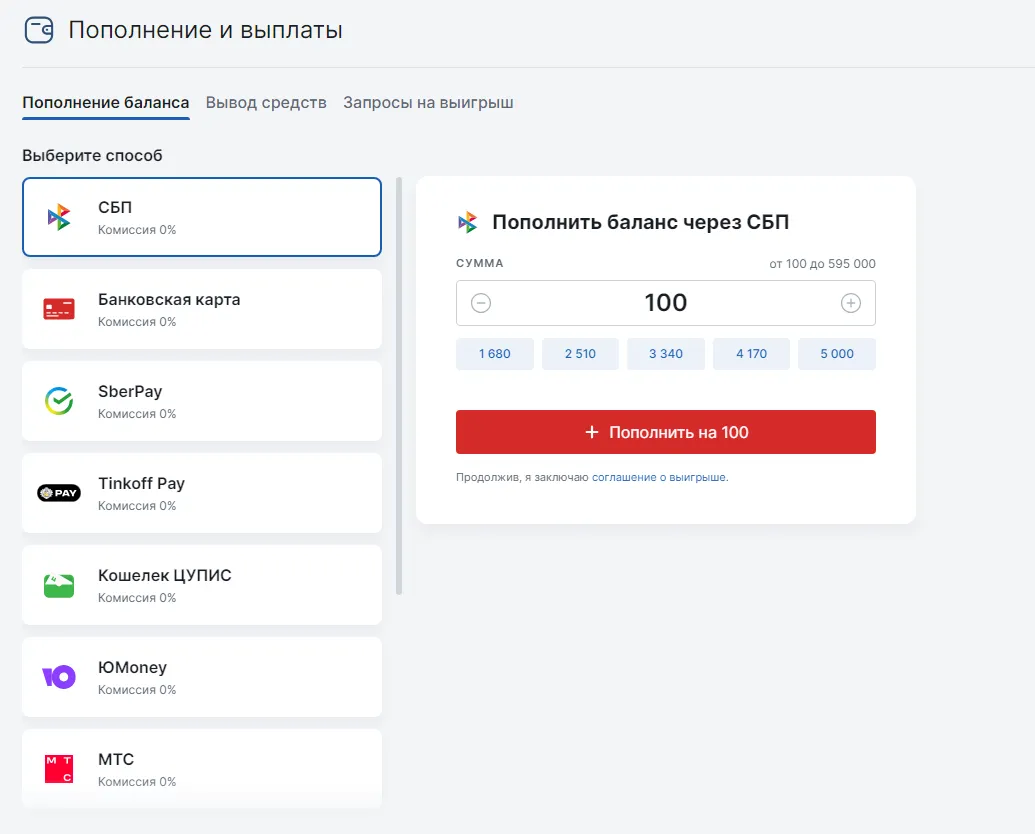1035x834 pixels.
Task: Click the red МТС logo icon
Action: point(59,769)
